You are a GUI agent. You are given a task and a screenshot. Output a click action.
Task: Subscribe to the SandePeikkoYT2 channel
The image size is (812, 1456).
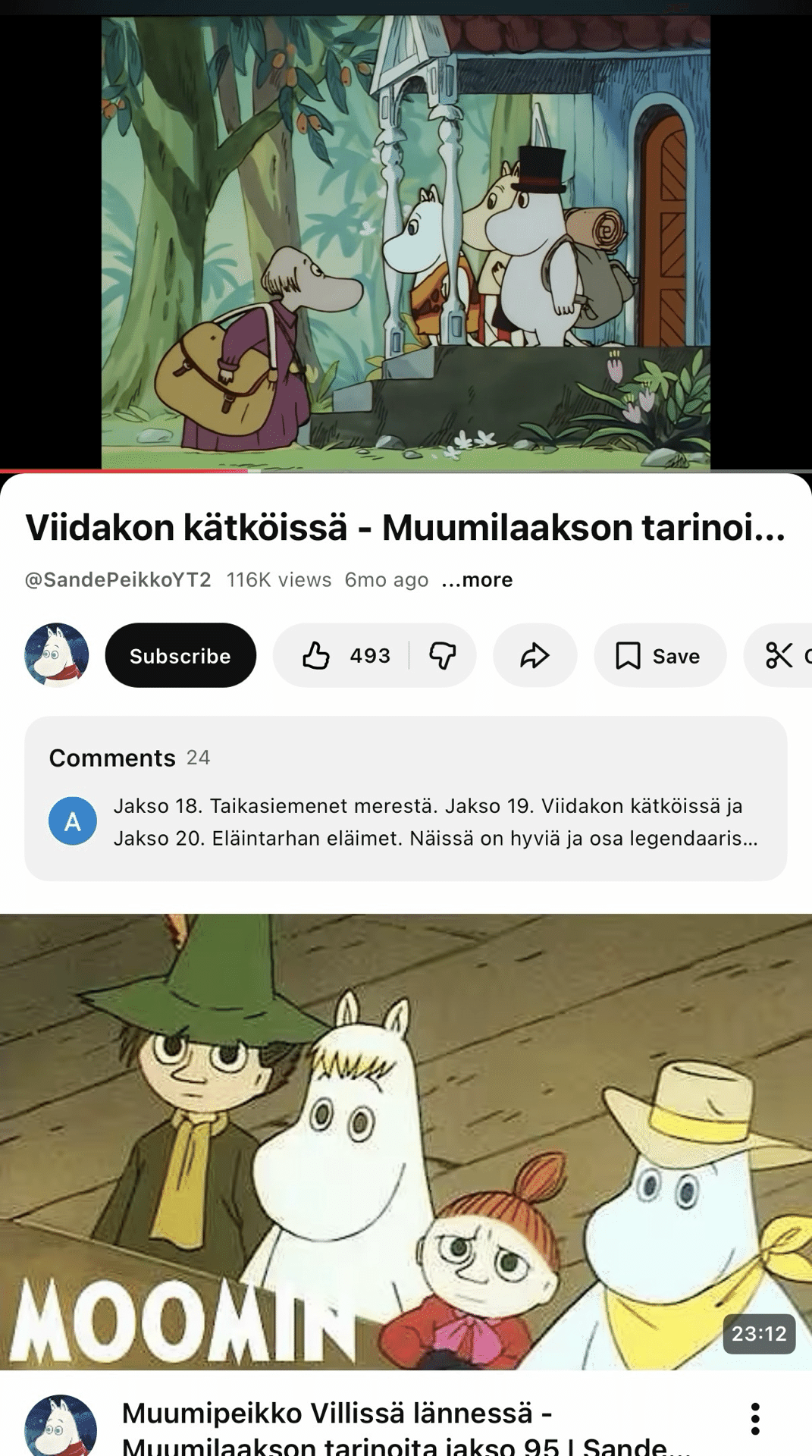click(x=180, y=655)
